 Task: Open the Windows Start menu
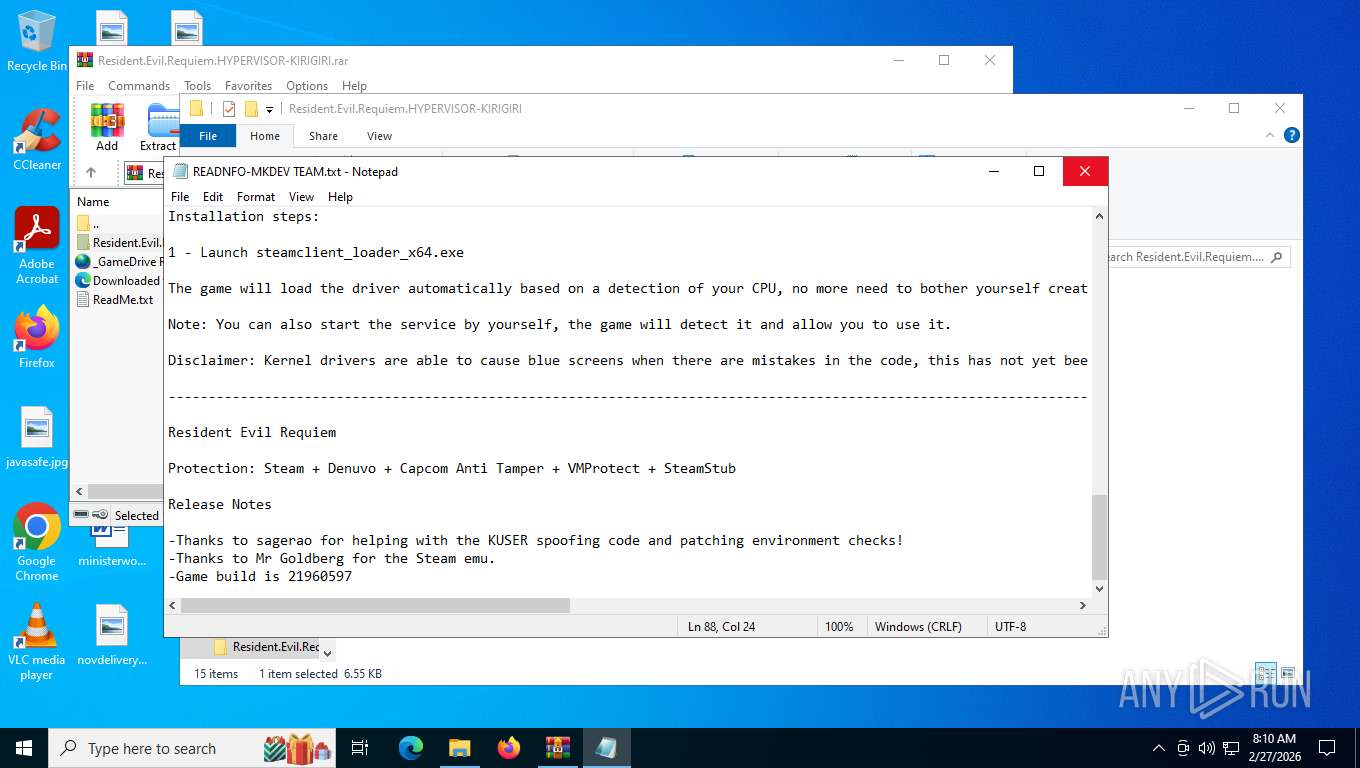24,748
